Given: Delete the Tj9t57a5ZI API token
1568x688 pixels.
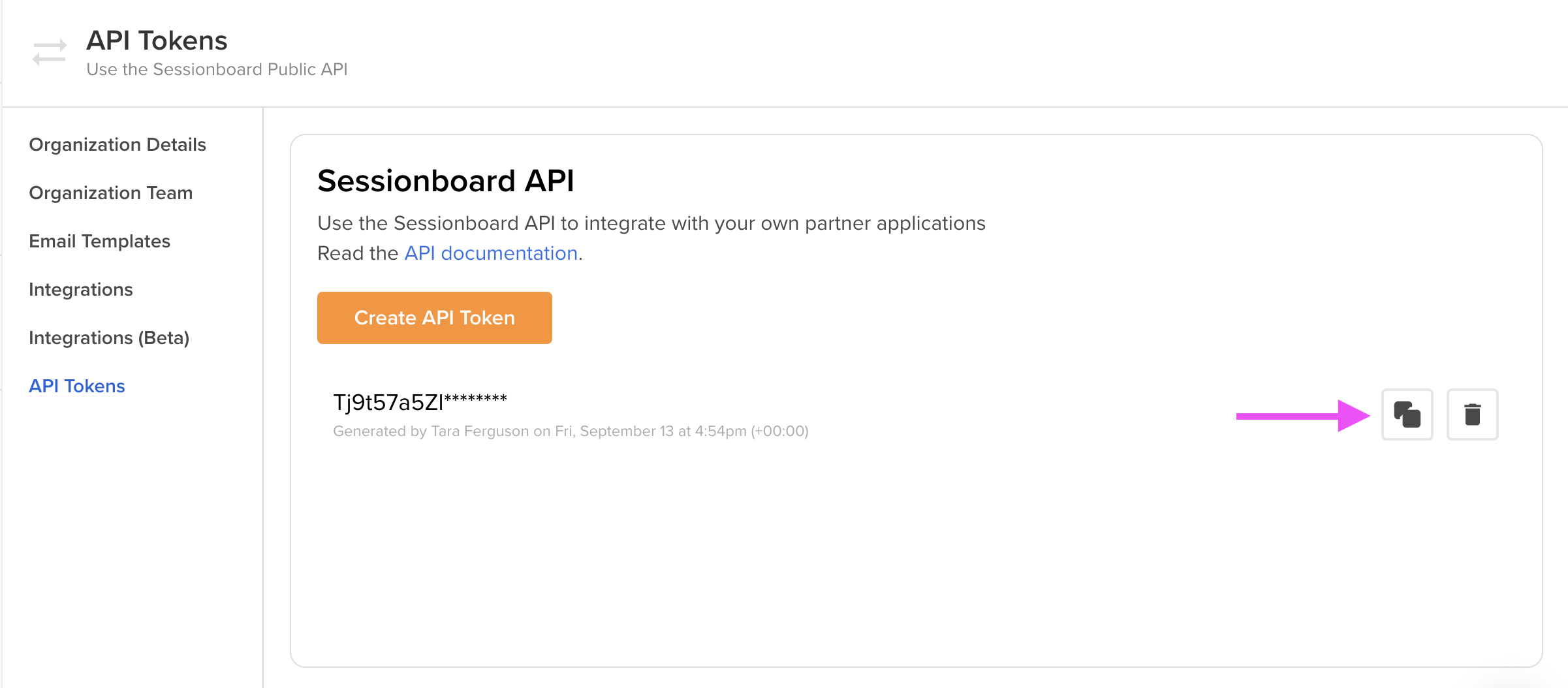Looking at the screenshot, I should click(x=1472, y=414).
